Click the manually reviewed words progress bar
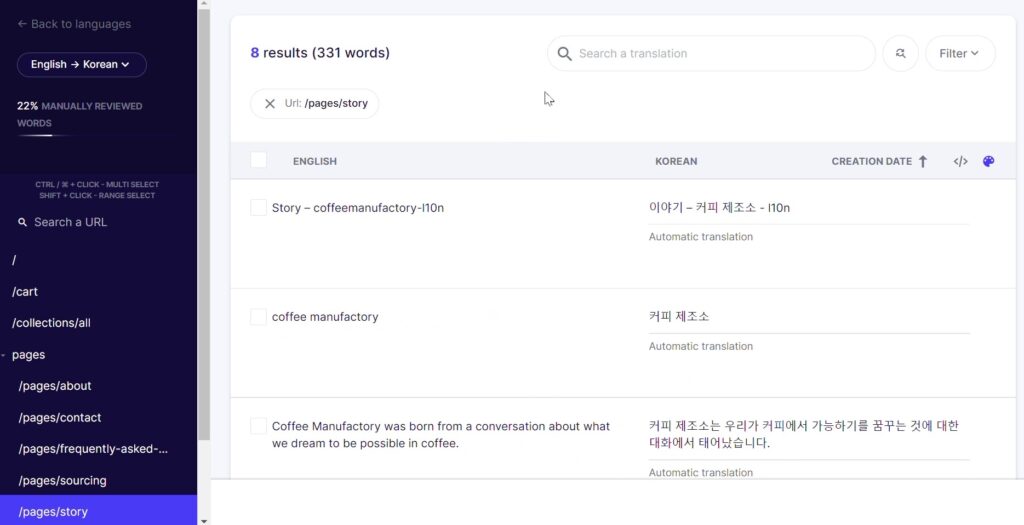The image size is (1024, 525). (x=34, y=135)
